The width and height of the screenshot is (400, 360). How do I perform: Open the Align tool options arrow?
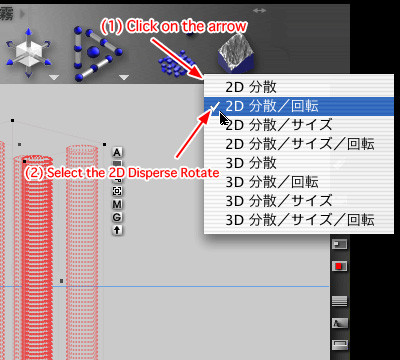pyautogui.click(x=124, y=78)
